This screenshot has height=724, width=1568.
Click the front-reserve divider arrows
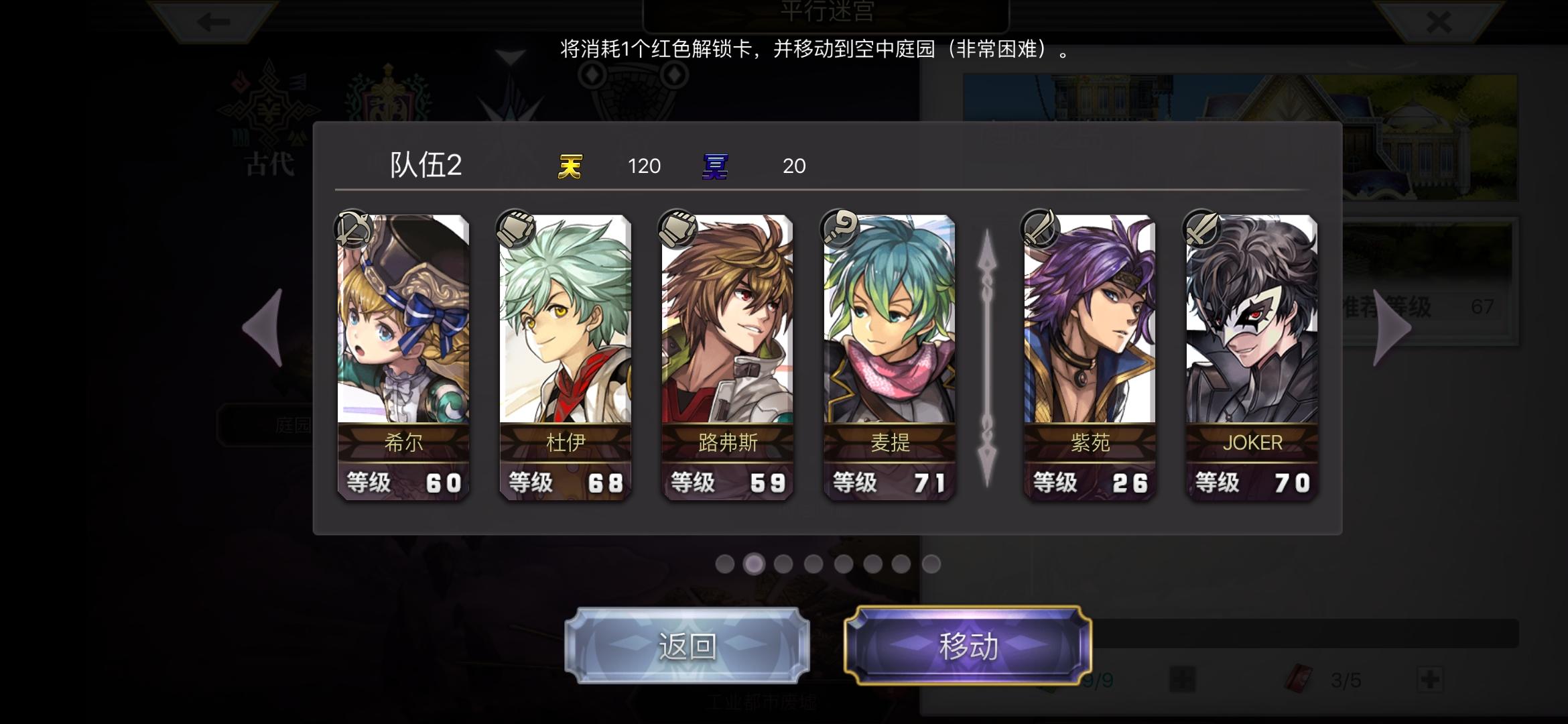(x=987, y=357)
